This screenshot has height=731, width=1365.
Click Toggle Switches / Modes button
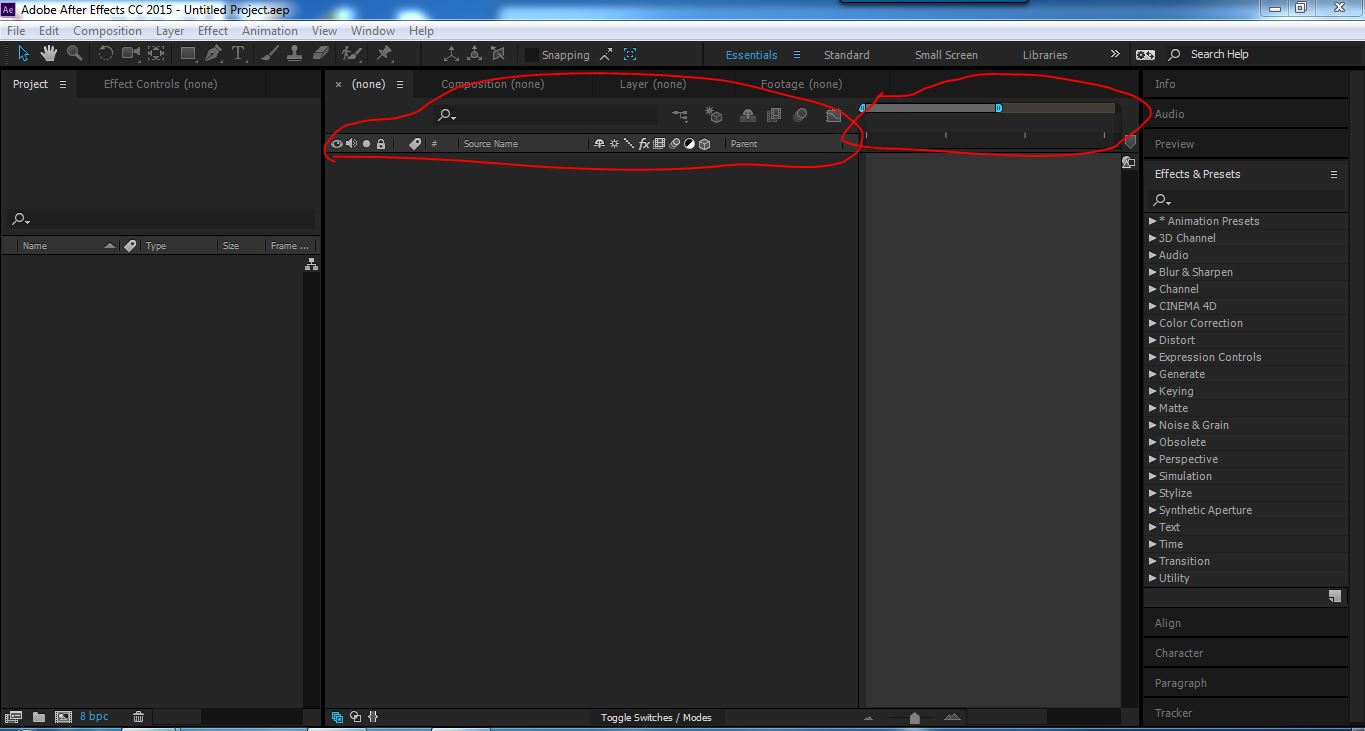pyautogui.click(x=656, y=717)
